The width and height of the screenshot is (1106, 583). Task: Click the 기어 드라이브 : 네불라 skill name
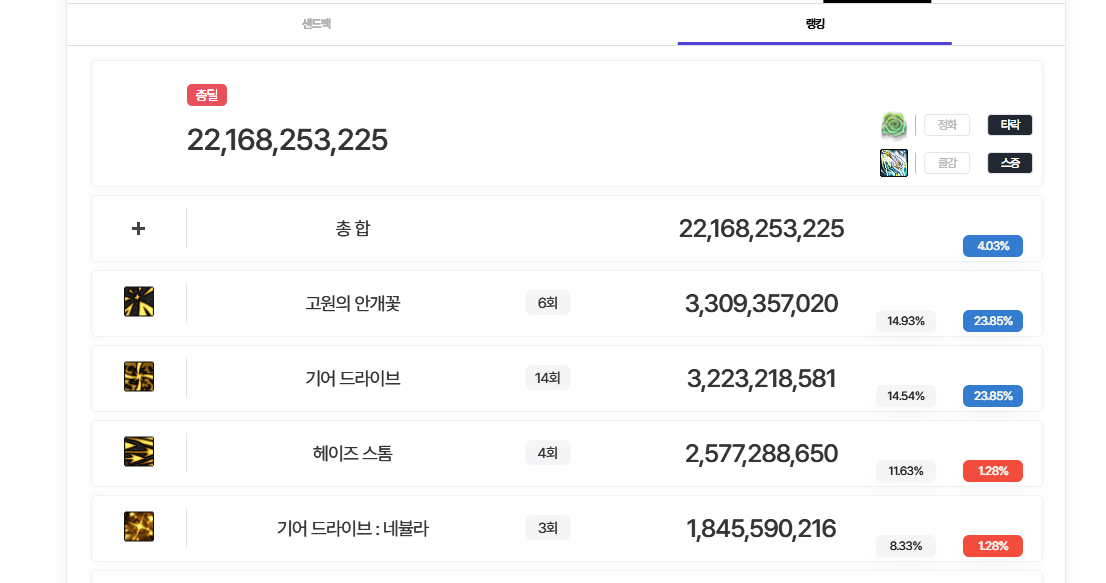click(352, 529)
